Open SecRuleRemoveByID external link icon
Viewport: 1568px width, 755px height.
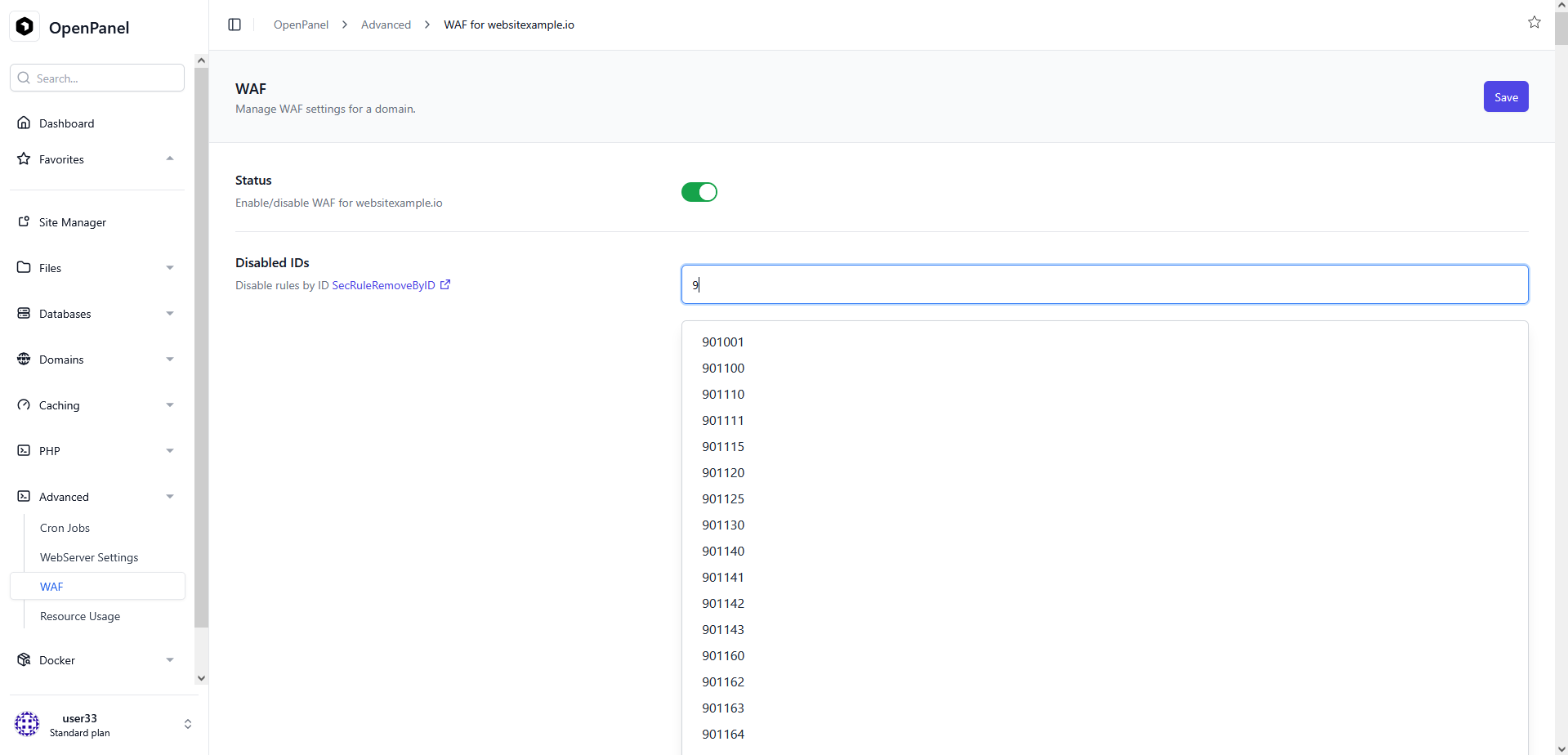pyautogui.click(x=445, y=285)
